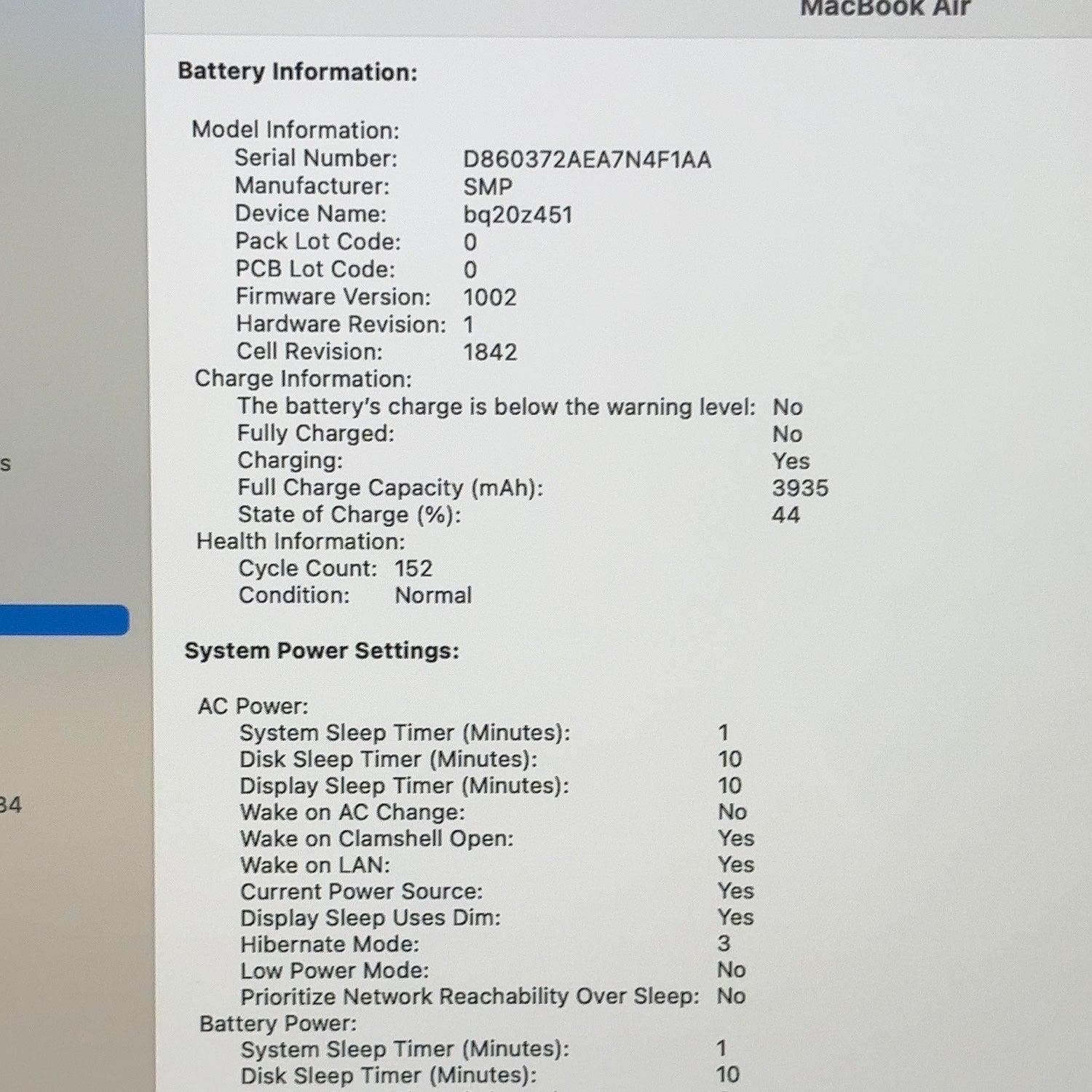
Task: Select the firmware version value 1002
Action: 490,297
